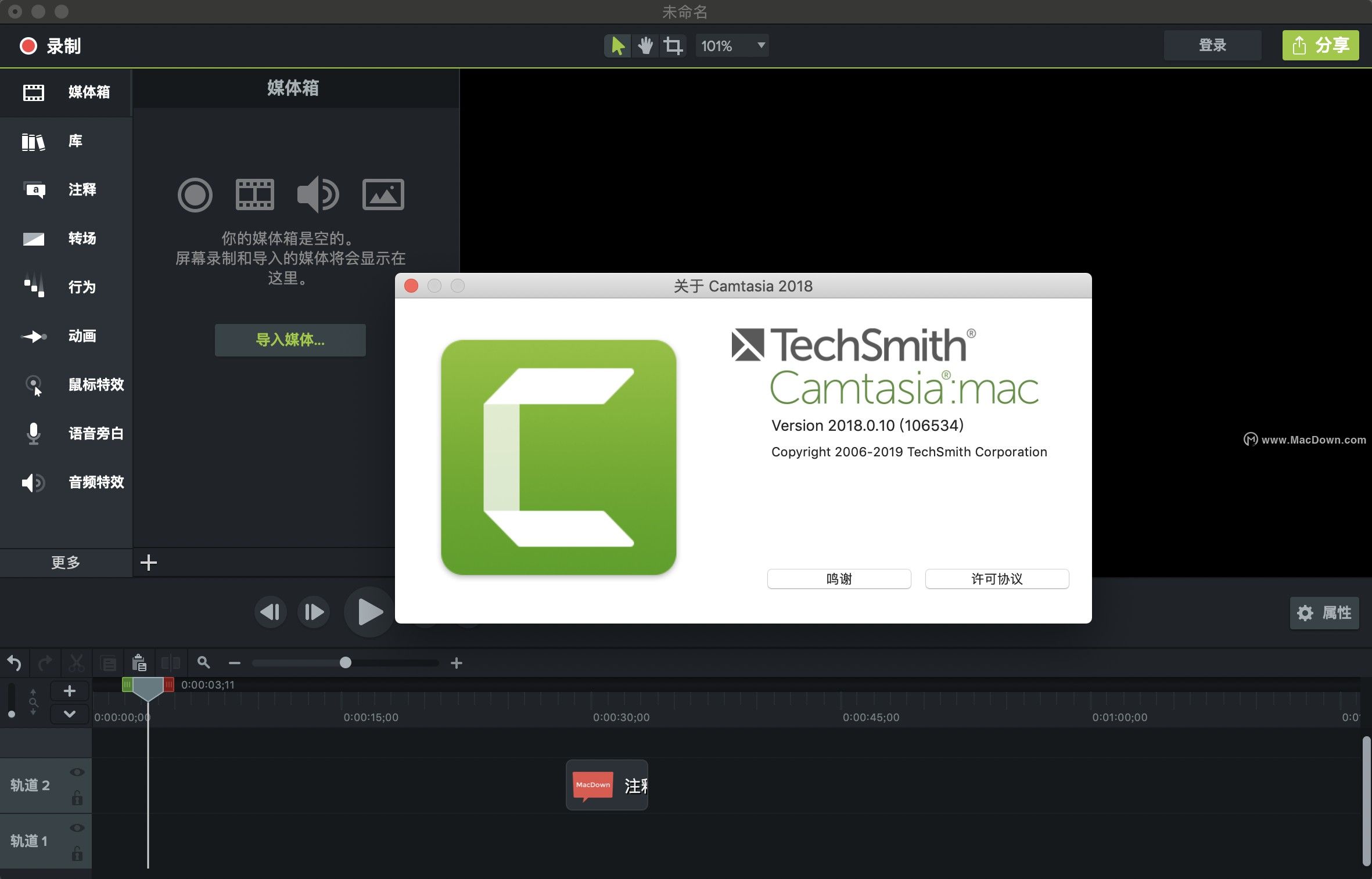Click the 登录 sign-in button

pos(1212,45)
